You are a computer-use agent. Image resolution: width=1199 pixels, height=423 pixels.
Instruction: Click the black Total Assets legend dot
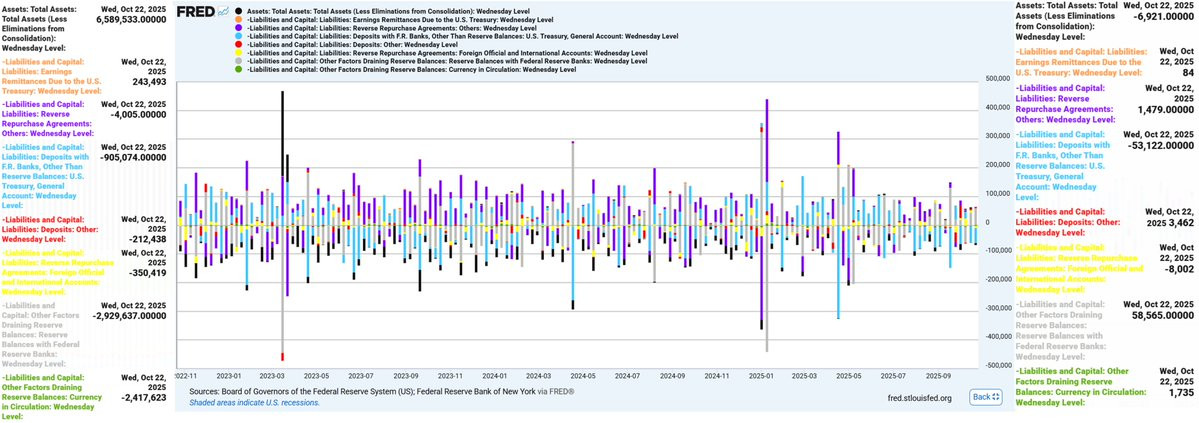[x=239, y=11]
